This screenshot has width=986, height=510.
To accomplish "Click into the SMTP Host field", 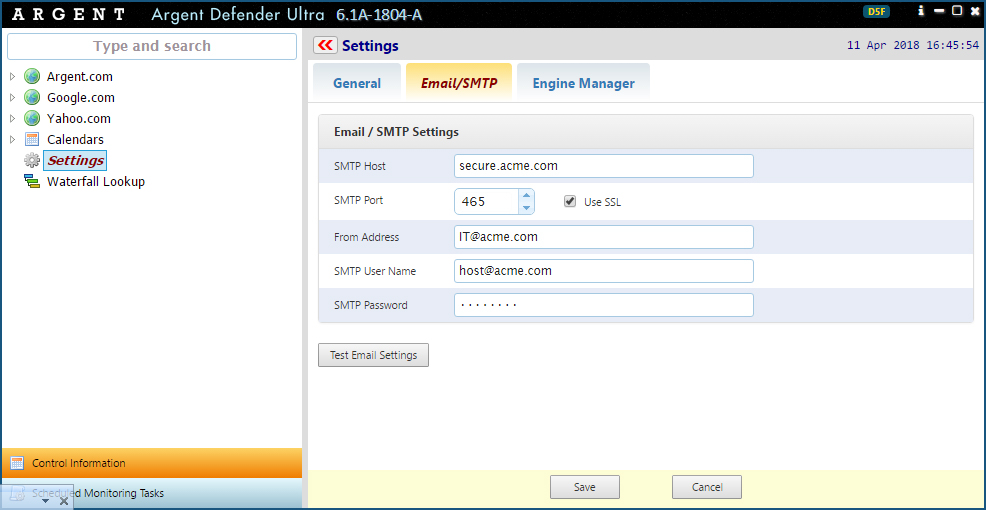I will [x=603, y=166].
